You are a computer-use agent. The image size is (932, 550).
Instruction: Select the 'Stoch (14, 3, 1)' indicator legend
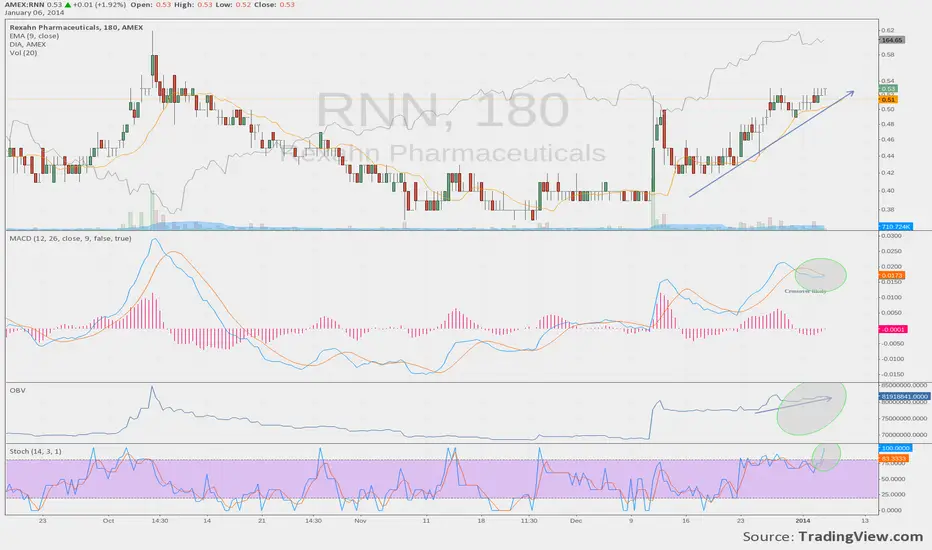[35, 451]
